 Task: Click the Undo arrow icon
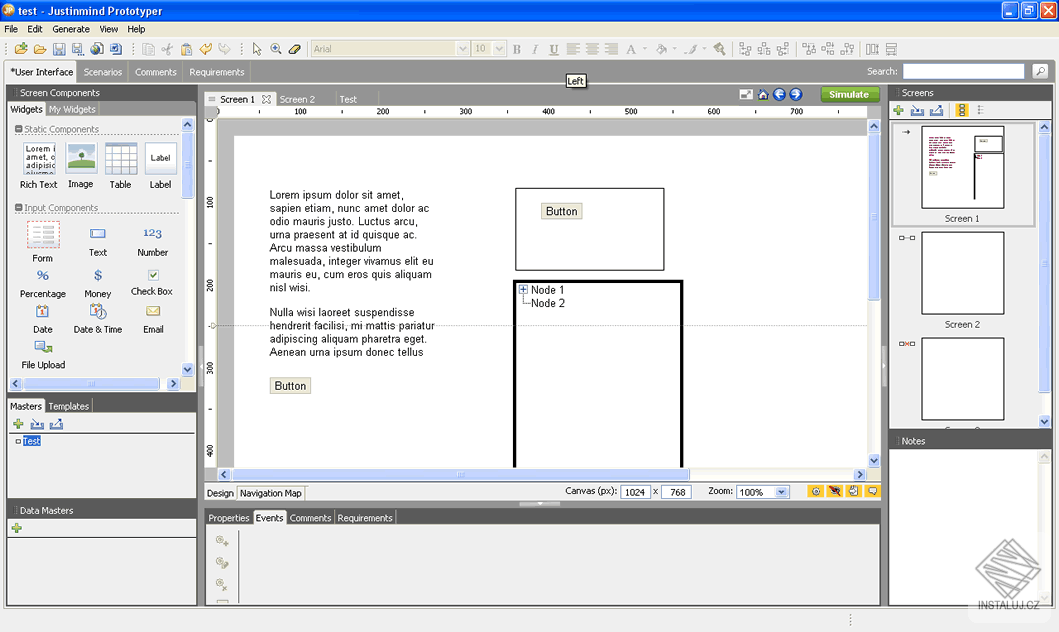point(205,49)
